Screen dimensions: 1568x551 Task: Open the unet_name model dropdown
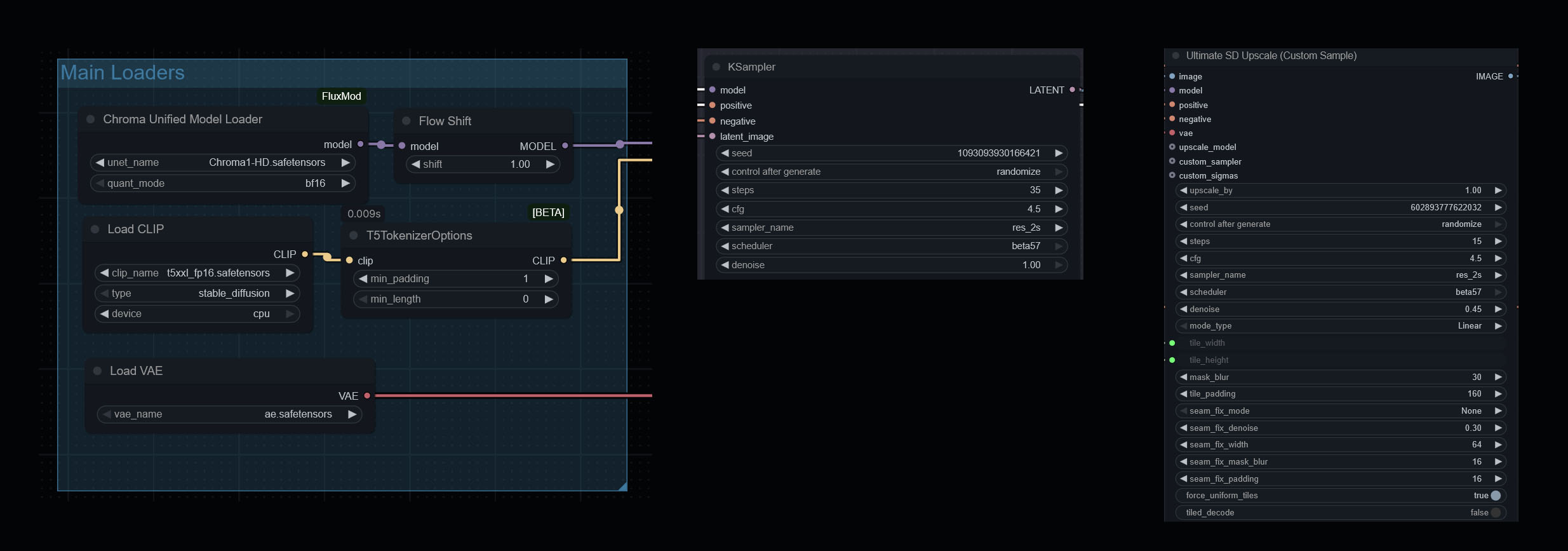(223, 163)
